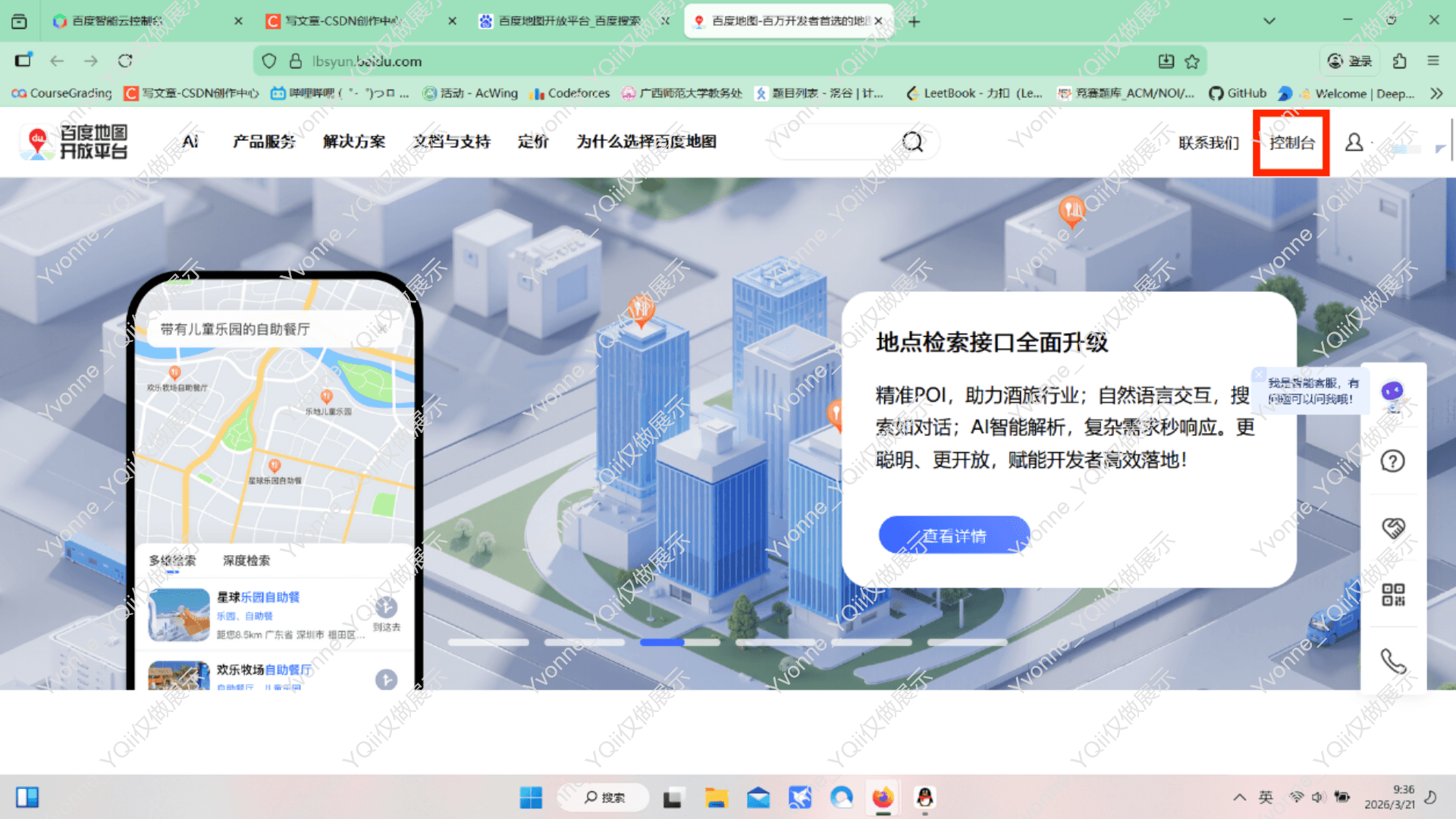This screenshot has width=1456, height=819.
Task: Open File Explorer from the taskbar
Action: [716, 798]
